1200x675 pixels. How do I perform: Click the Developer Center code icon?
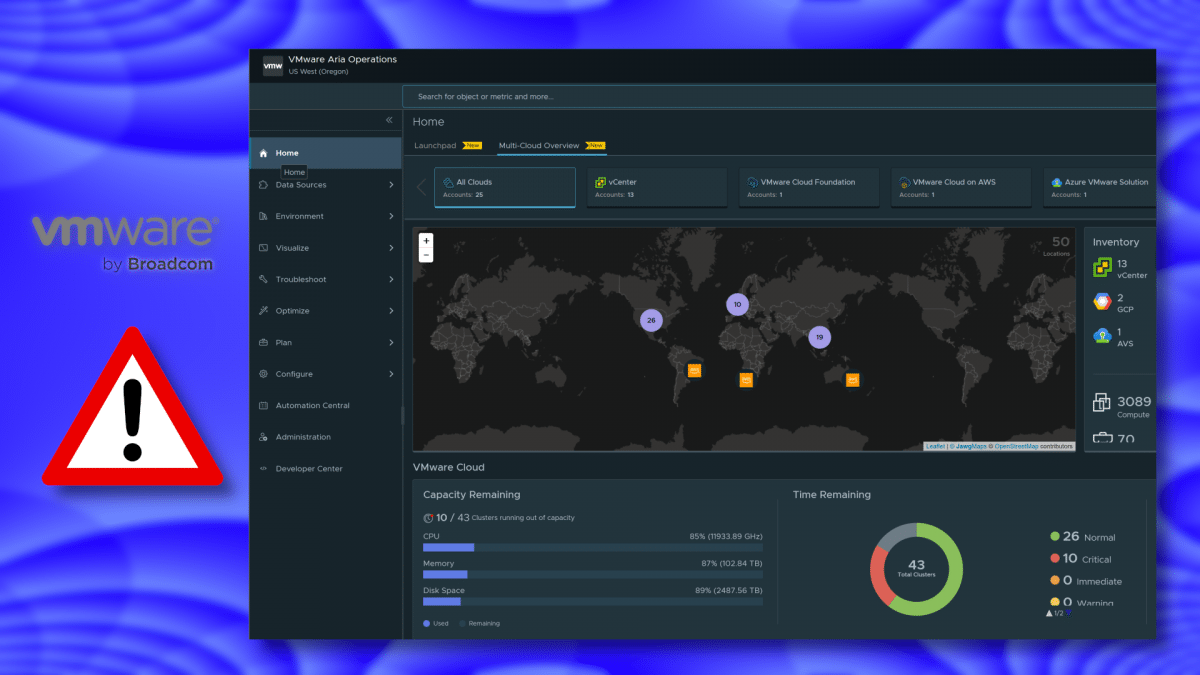pos(263,469)
